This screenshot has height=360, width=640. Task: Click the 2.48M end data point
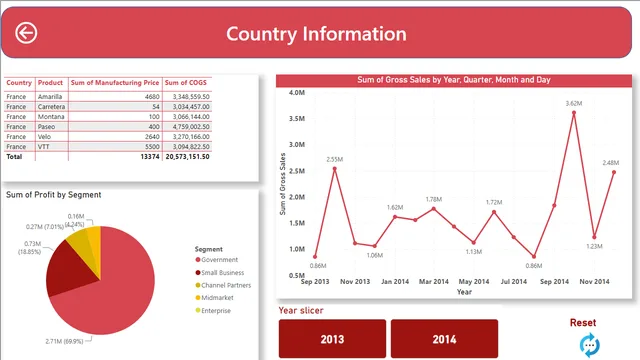tap(614, 172)
